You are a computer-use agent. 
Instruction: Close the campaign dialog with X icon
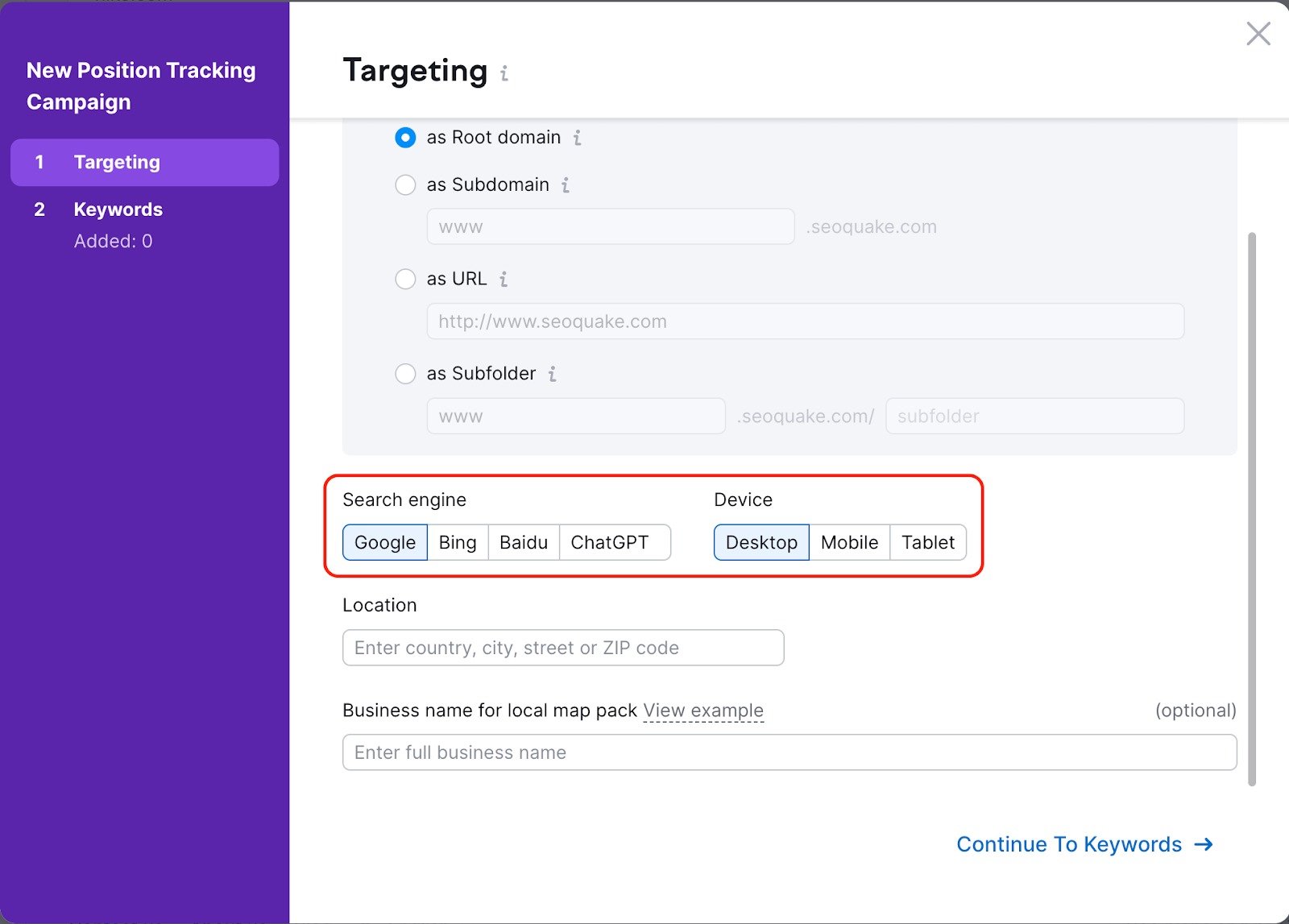[x=1258, y=34]
